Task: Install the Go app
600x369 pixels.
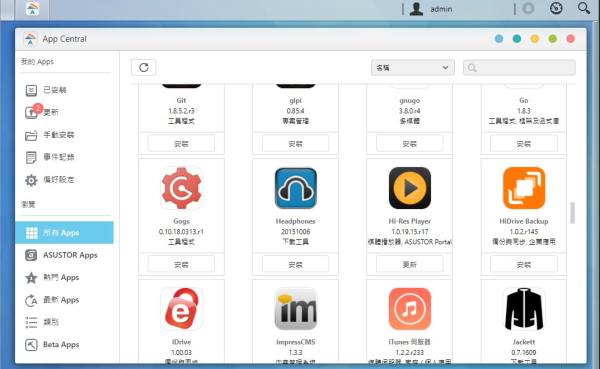Action: (523, 144)
